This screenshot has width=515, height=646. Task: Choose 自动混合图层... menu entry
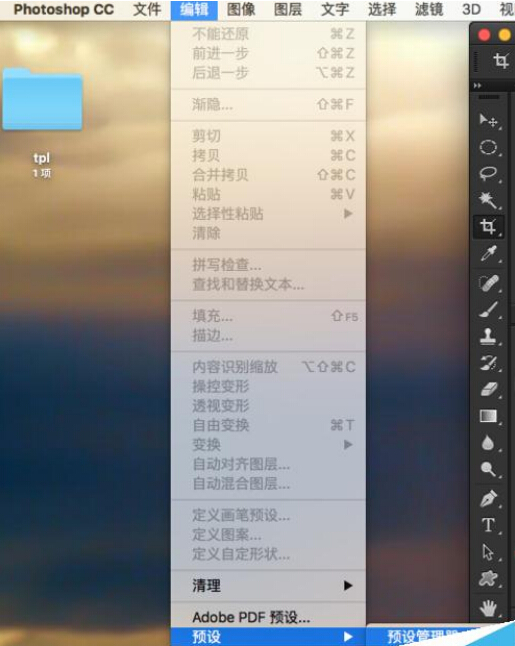coord(268,484)
